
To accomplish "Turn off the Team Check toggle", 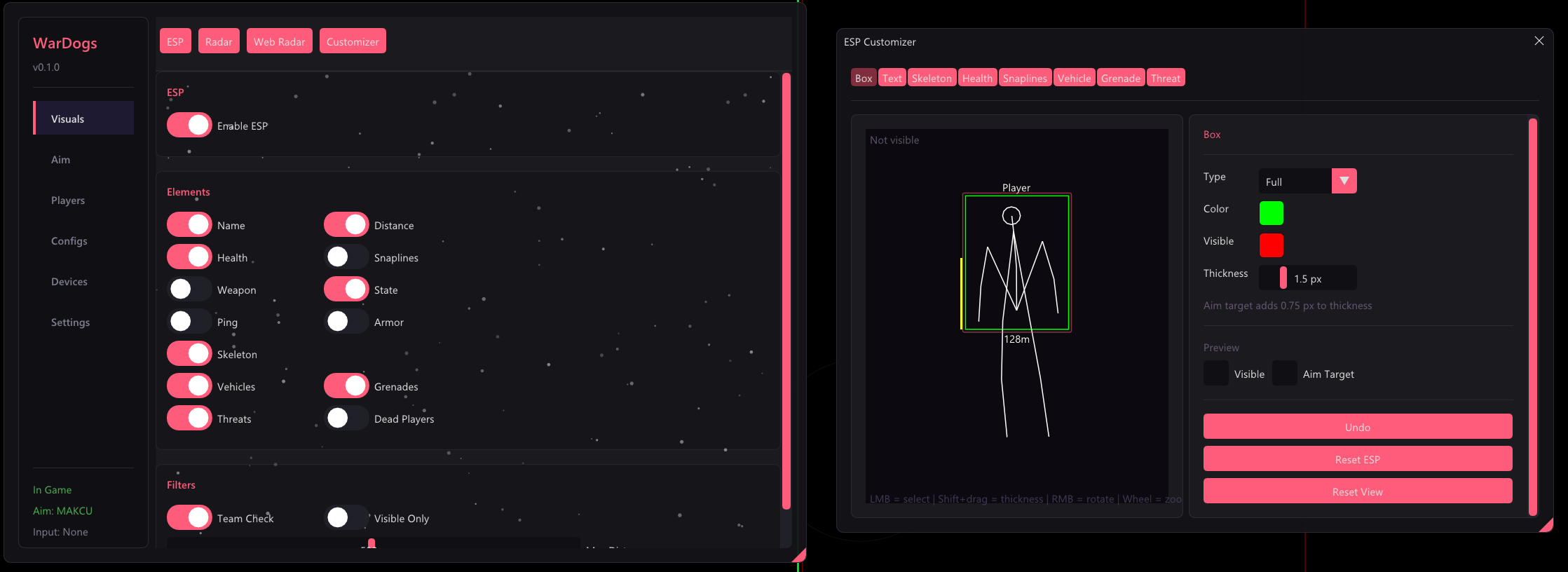I will point(189,517).
